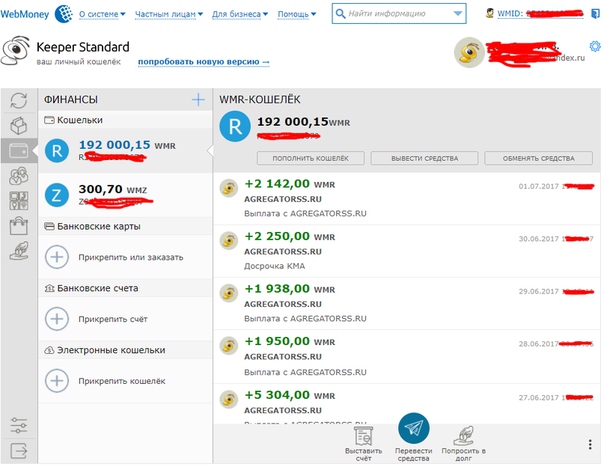Click the WMID link at top

click(x=540, y=14)
